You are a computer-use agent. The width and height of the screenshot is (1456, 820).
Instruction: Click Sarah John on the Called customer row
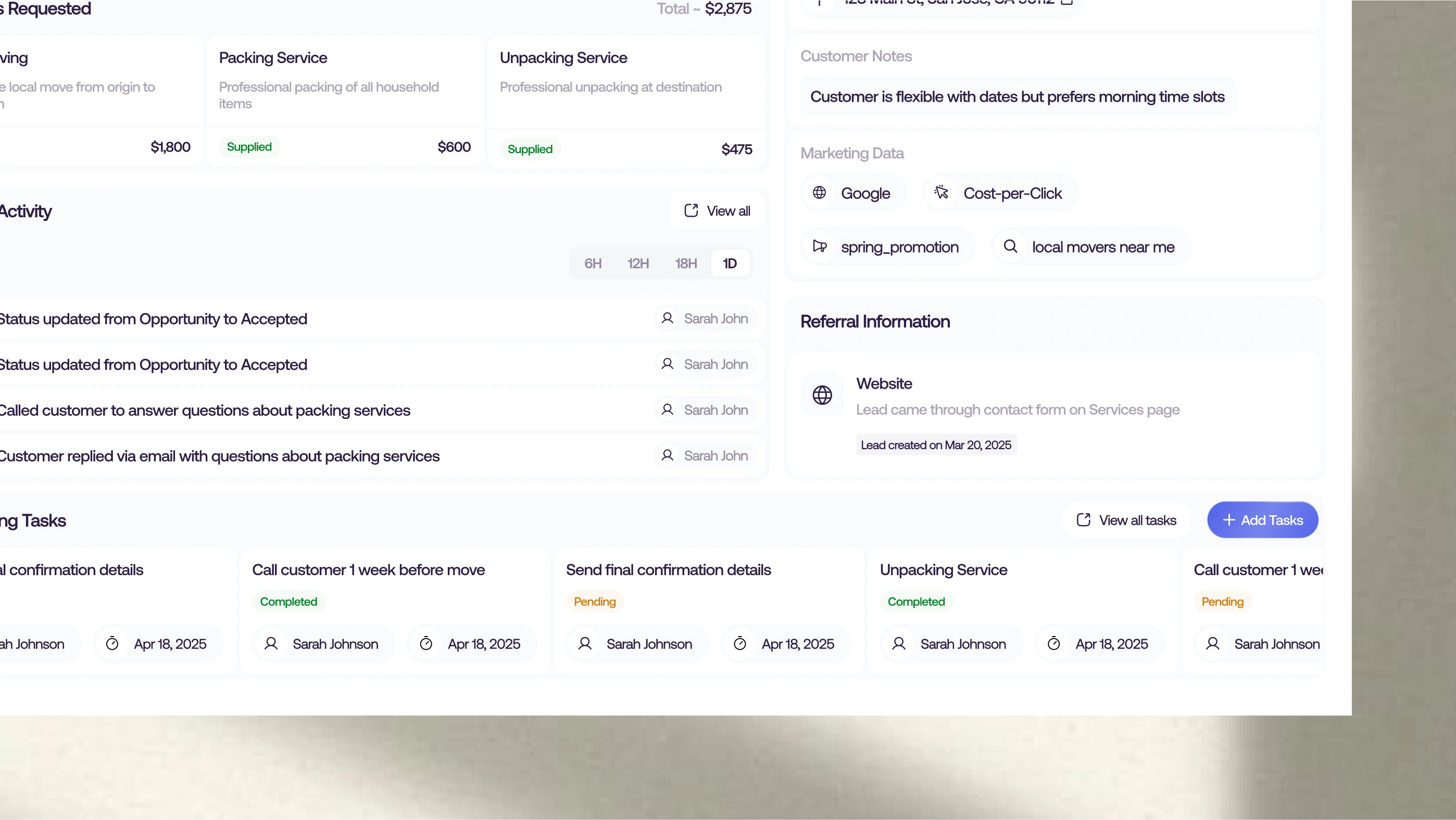[716, 410]
